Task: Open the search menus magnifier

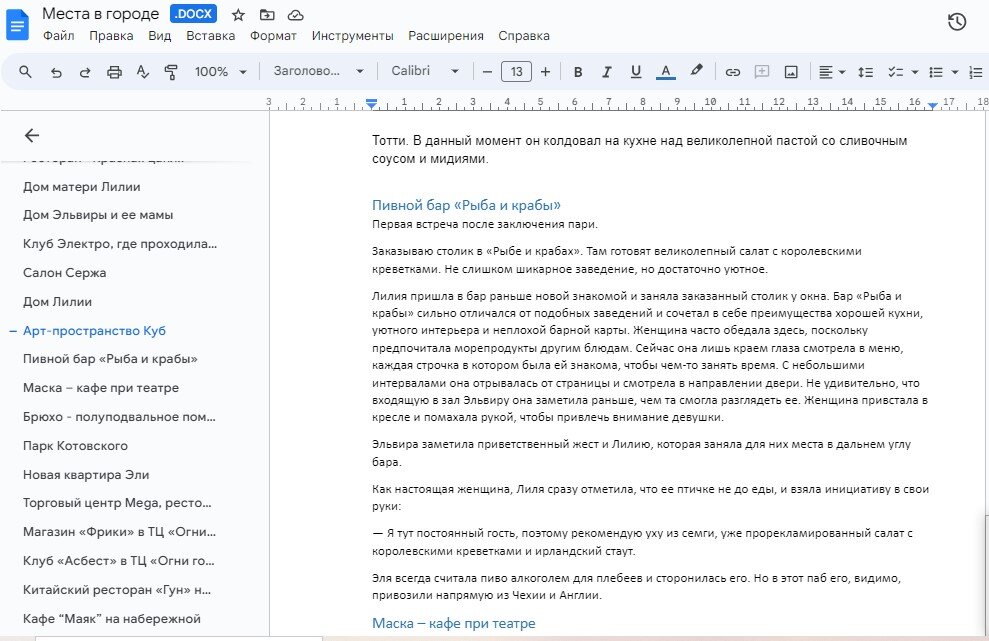Action: pyautogui.click(x=25, y=72)
